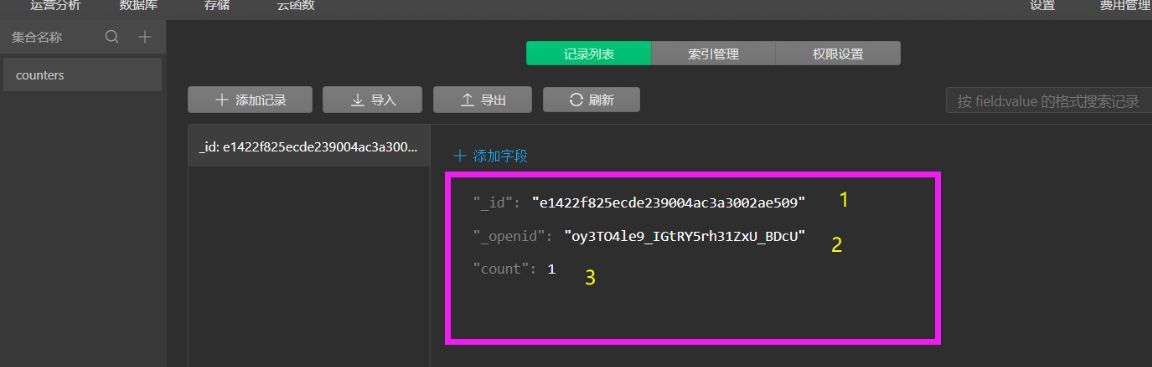The width and height of the screenshot is (1152, 367).
Task: Click the 导出 button
Action: click(483, 100)
